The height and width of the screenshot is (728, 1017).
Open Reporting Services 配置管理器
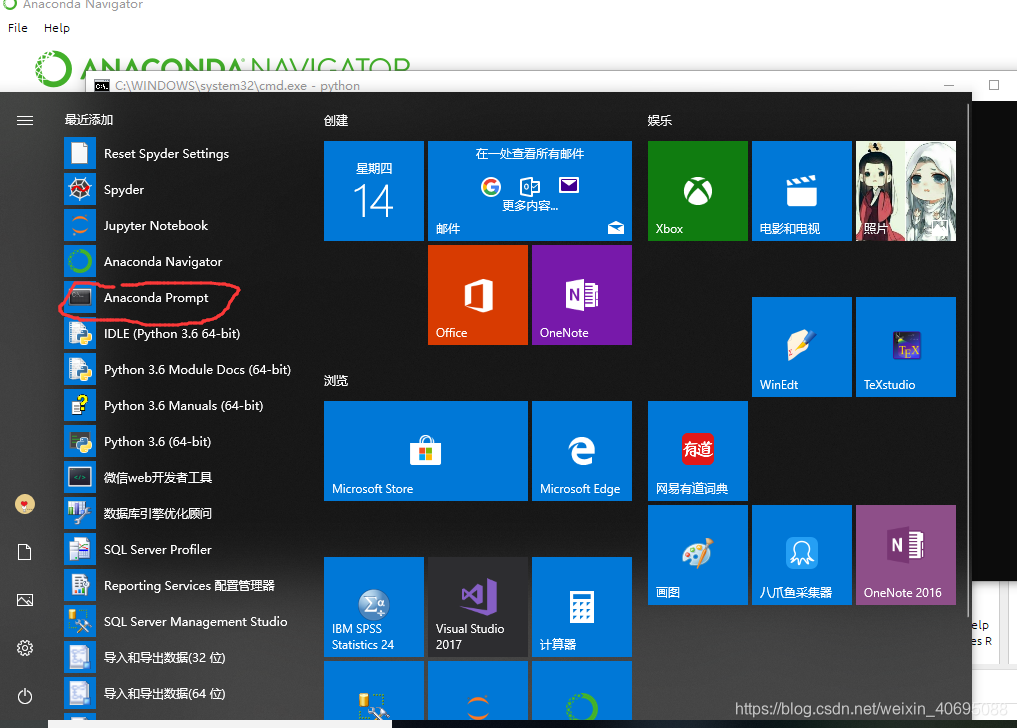pos(178,586)
